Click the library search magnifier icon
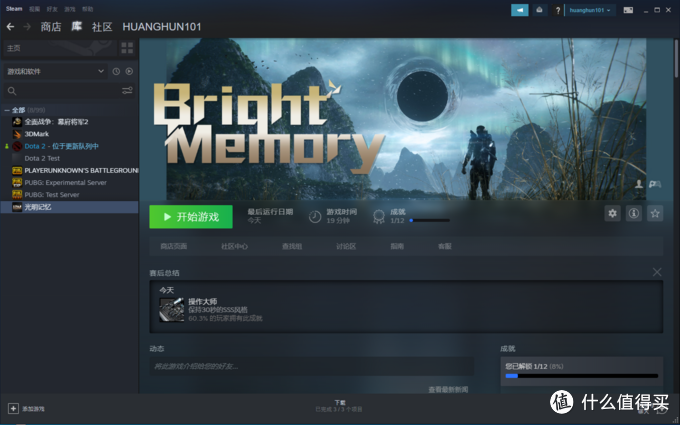This screenshot has width=680, height=425. coord(12,91)
